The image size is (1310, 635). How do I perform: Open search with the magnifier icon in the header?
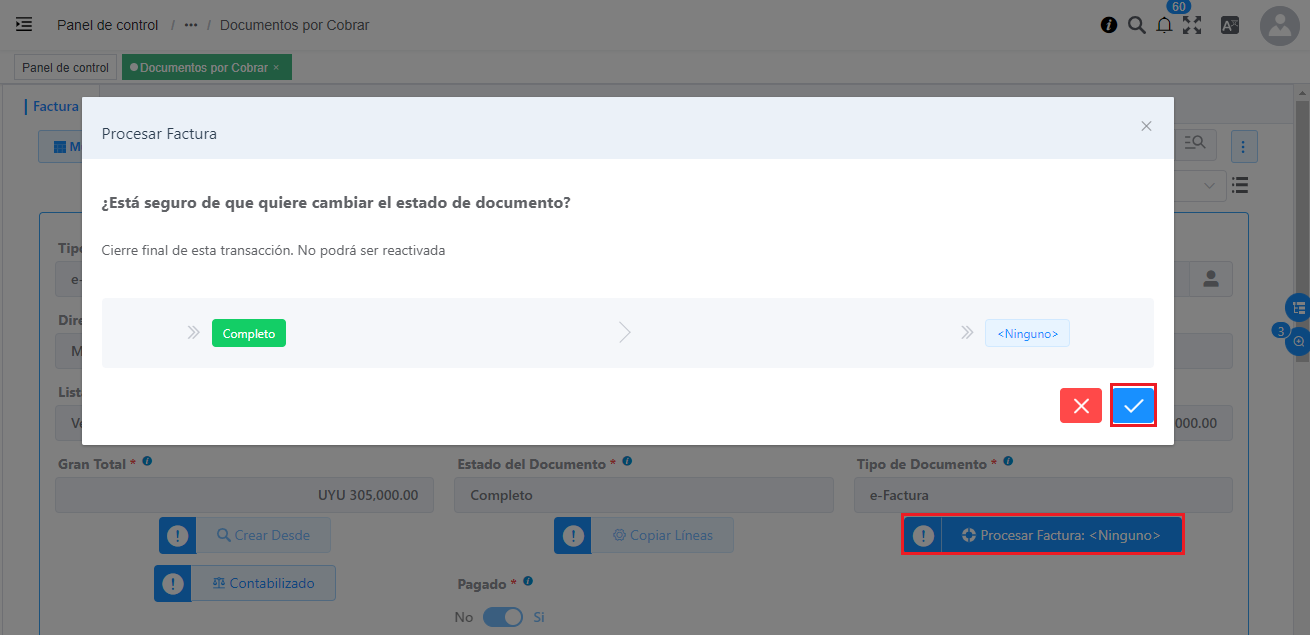tap(1136, 25)
